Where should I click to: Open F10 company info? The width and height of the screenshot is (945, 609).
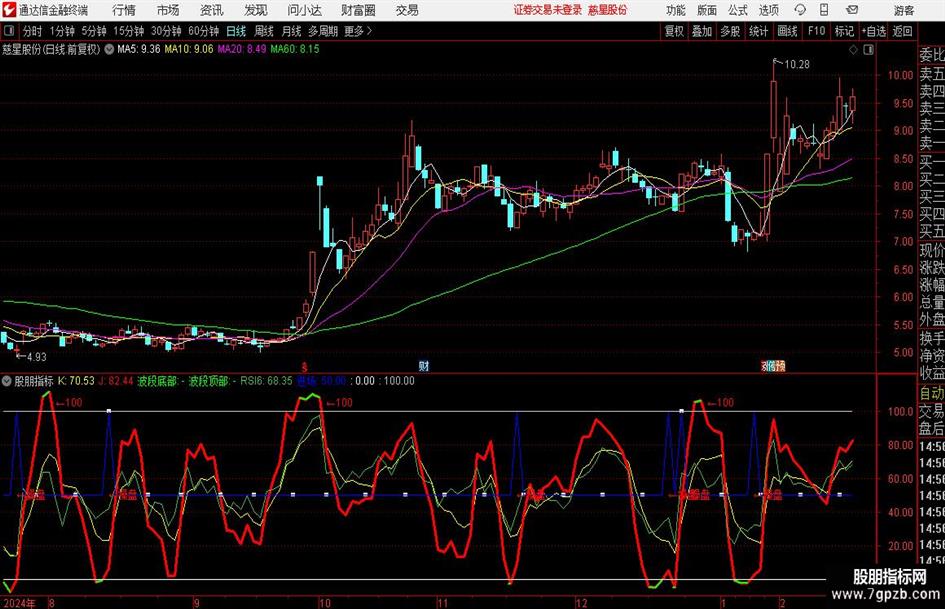click(816, 31)
